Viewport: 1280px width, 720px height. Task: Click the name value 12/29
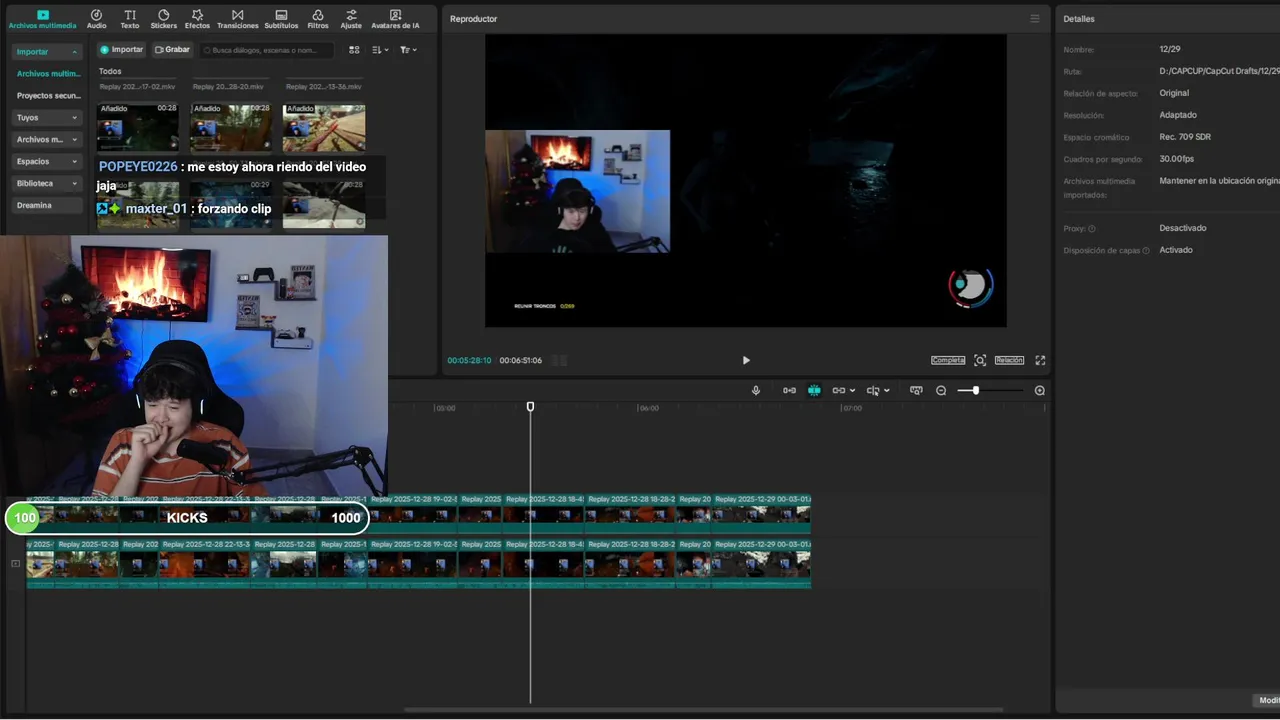click(x=1170, y=49)
